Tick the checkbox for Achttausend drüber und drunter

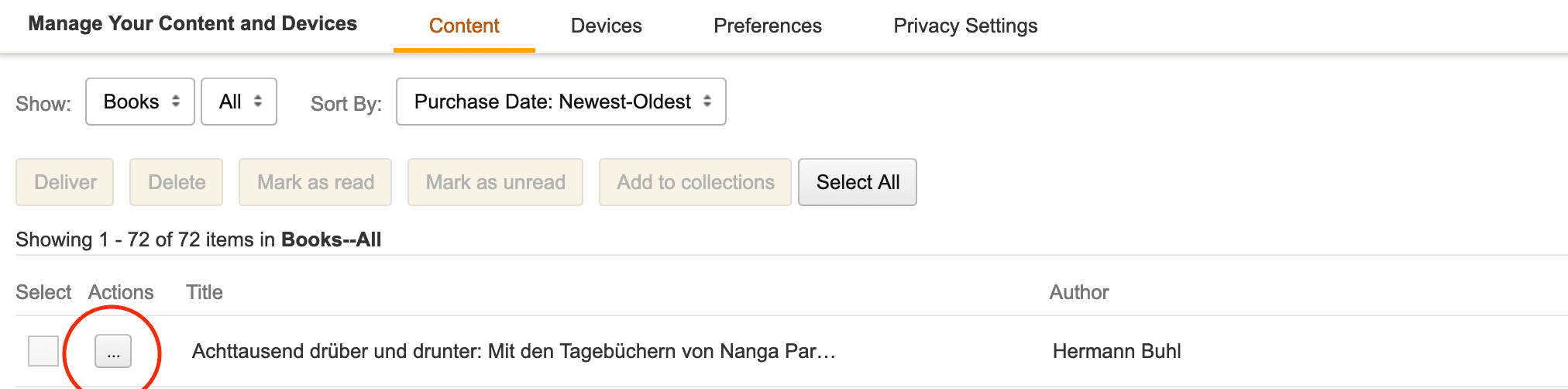point(43,351)
